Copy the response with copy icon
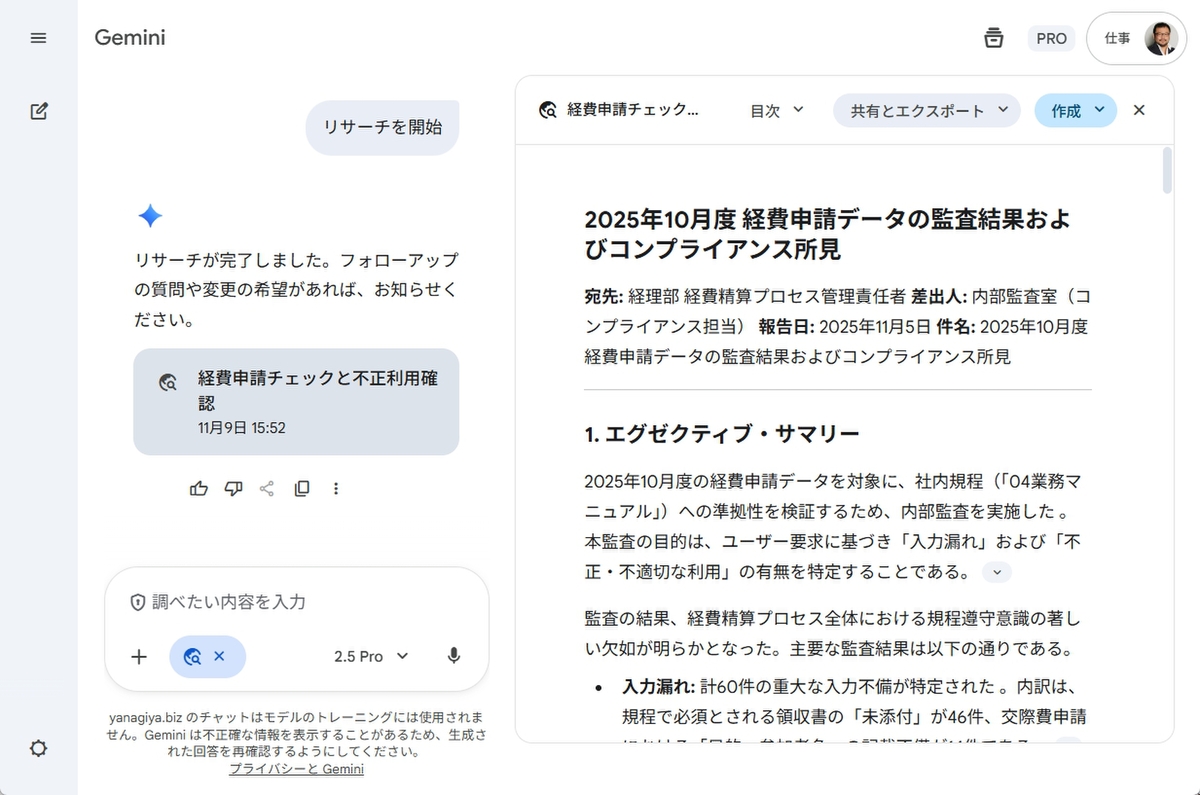The image size is (1200, 795). click(x=301, y=488)
